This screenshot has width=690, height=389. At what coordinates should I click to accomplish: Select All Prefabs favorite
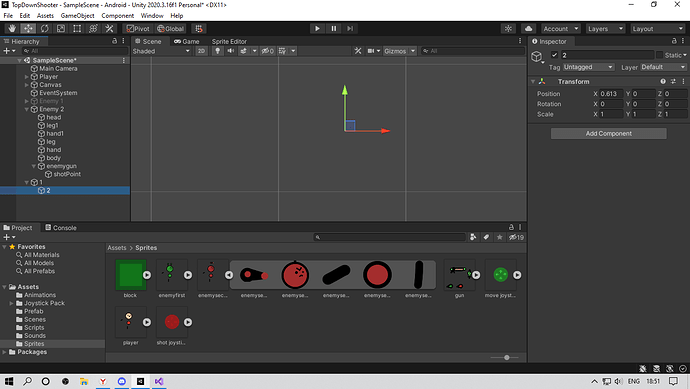pyautogui.click(x=40, y=271)
